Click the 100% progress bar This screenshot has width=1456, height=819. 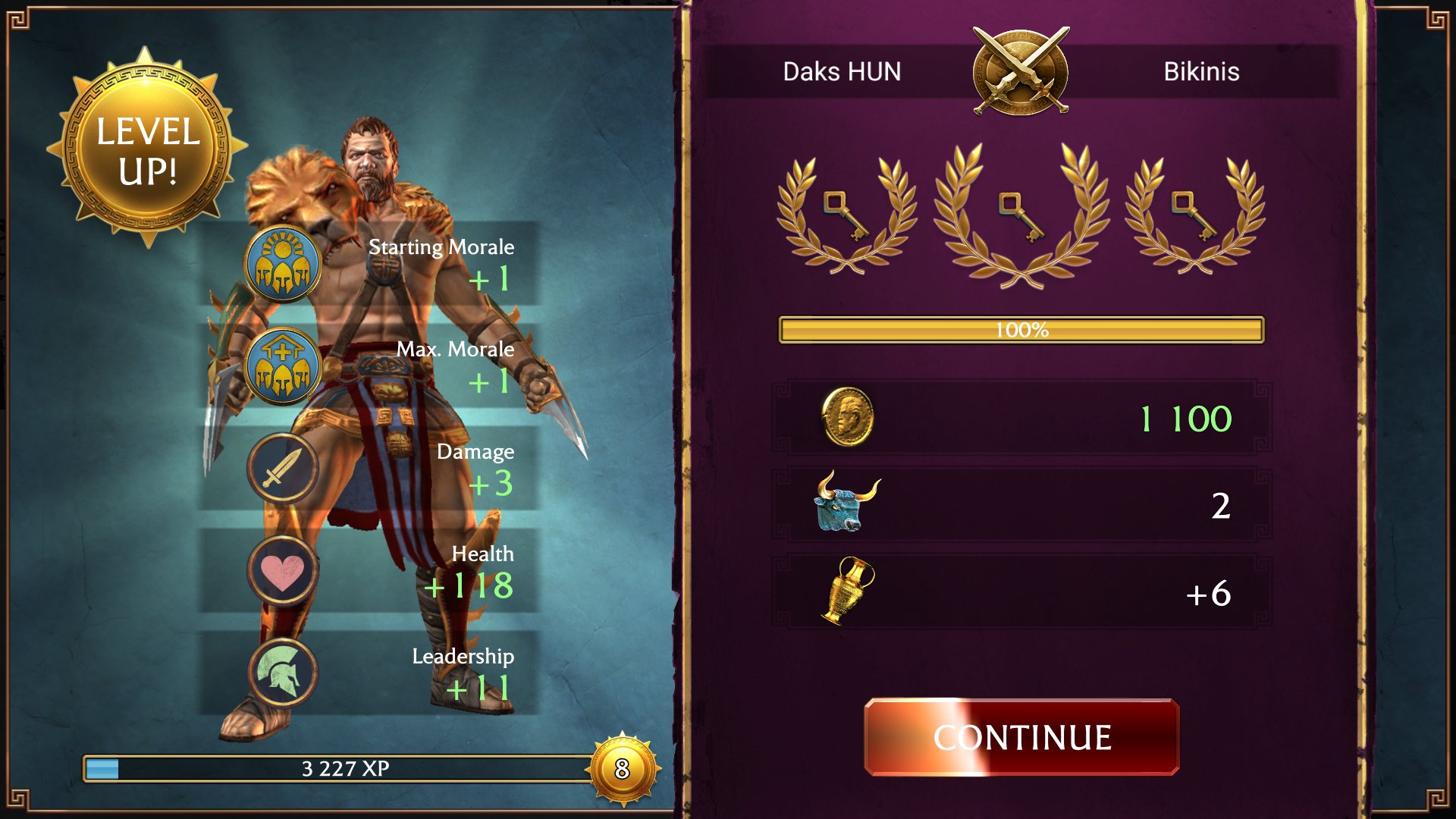tap(1021, 330)
